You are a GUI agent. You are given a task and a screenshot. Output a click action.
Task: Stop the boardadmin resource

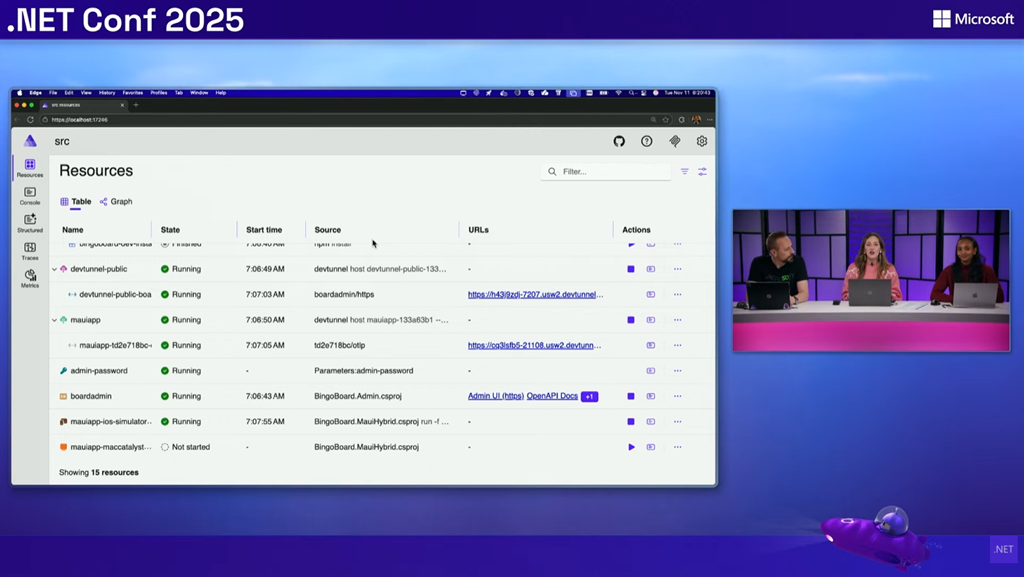click(631, 396)
